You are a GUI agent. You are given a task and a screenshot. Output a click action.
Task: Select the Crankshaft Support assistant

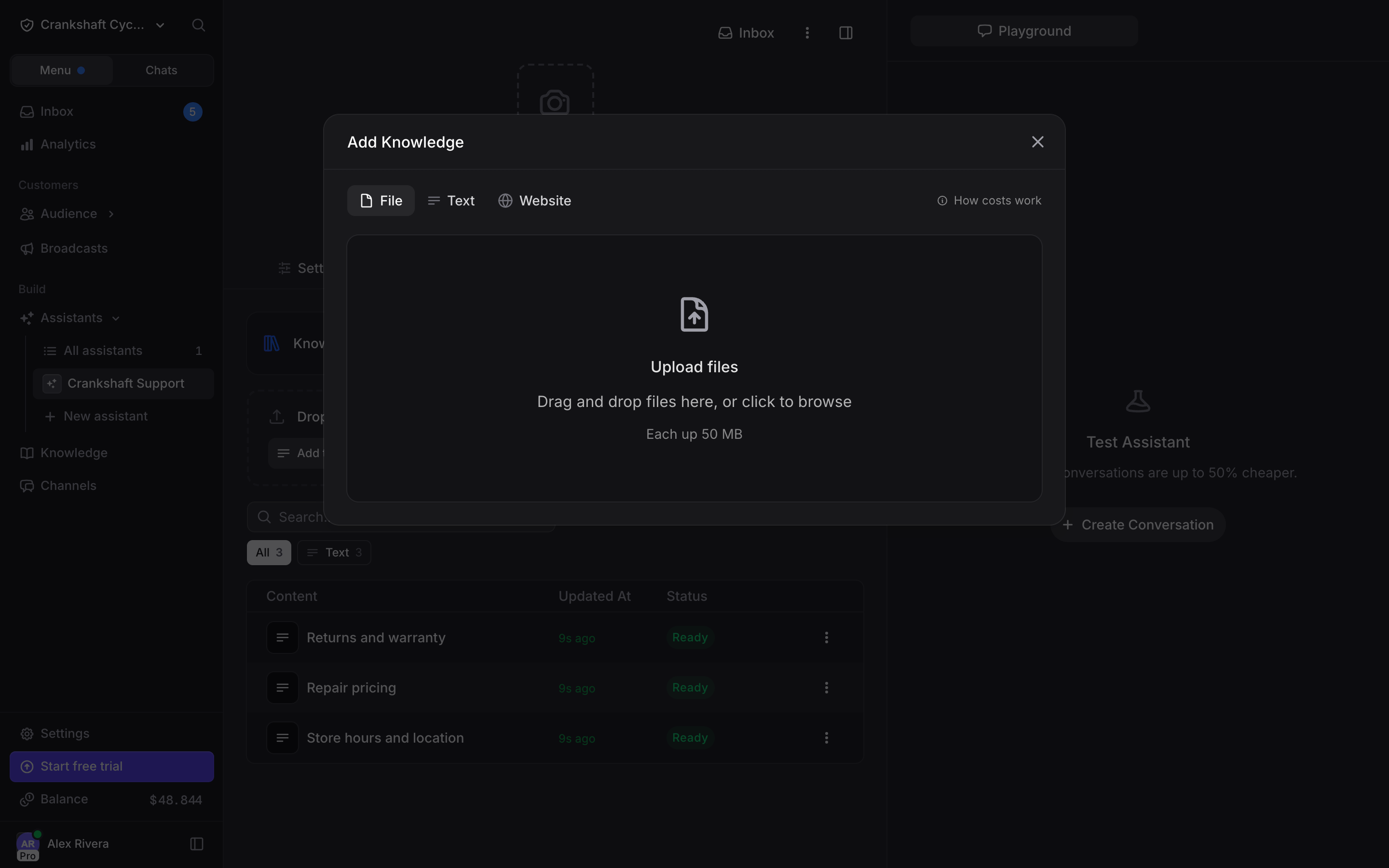pos(123,383)
